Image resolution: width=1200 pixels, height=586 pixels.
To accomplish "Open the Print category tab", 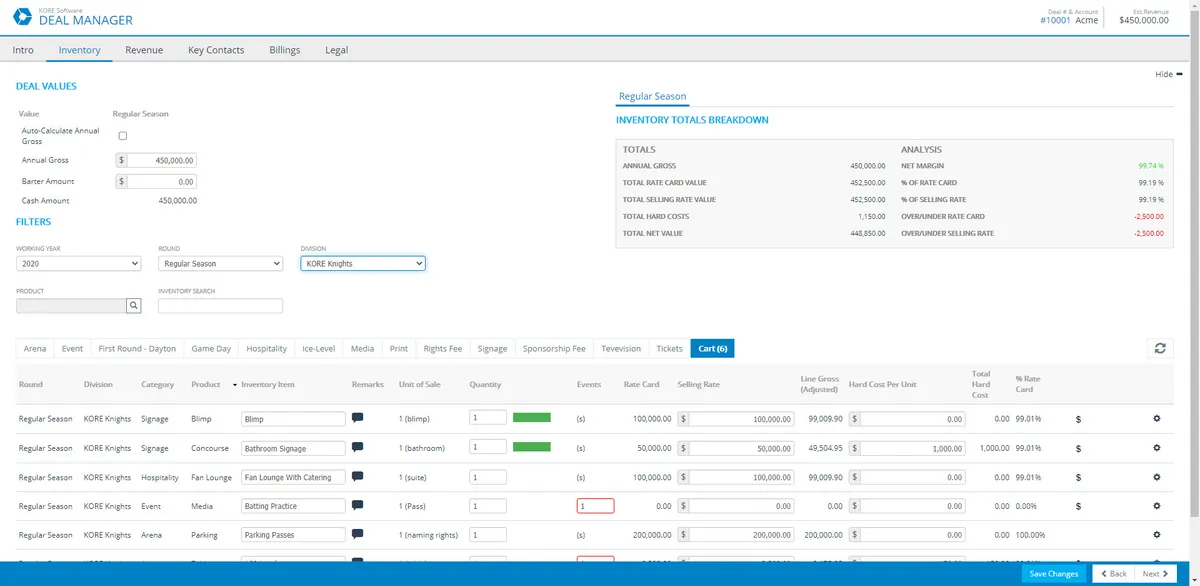I will pyautogui.click(x=399, y=348).
